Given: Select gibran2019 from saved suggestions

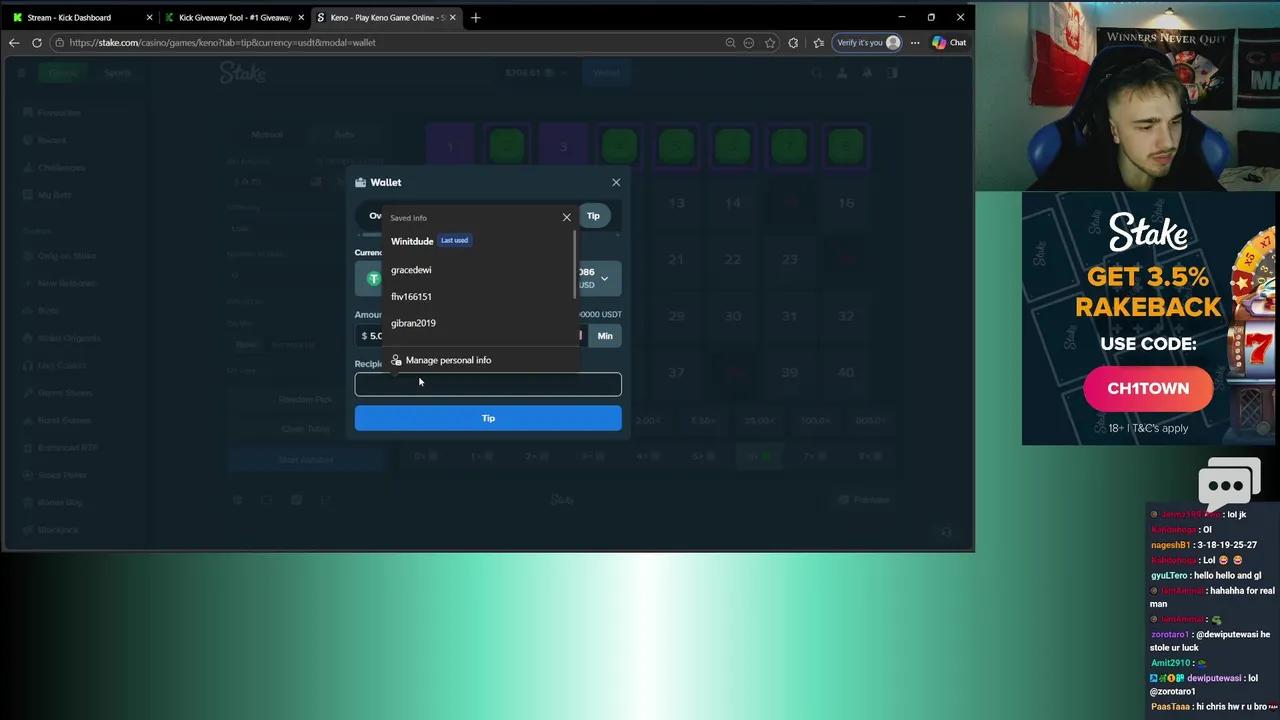Looking at the screenshot, I should coord(413,323).
